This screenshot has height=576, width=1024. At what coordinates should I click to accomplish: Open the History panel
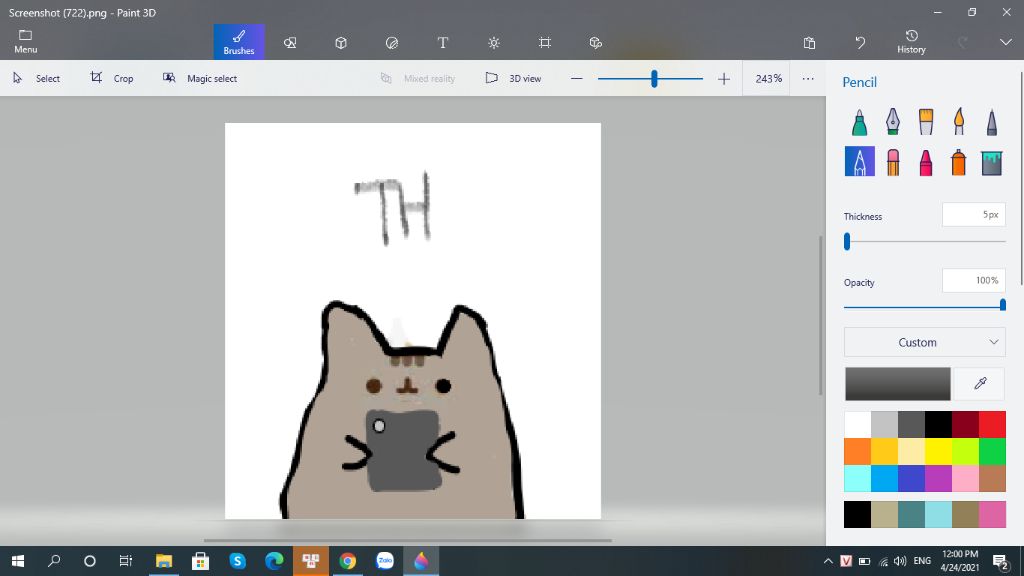click(x=911, y=42)
